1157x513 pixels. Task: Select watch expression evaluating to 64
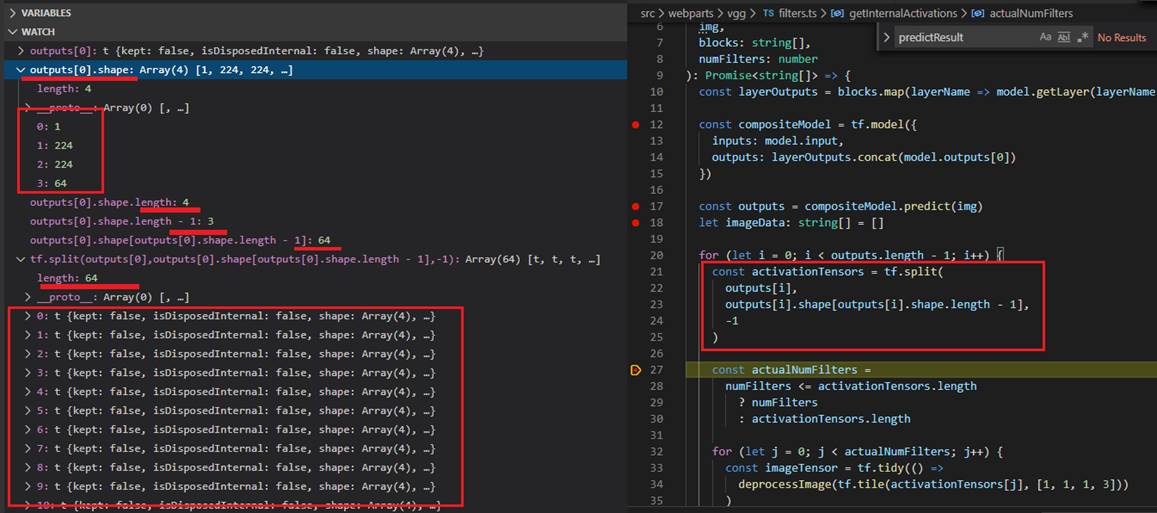pyautogui.click(x=314, y=241)
